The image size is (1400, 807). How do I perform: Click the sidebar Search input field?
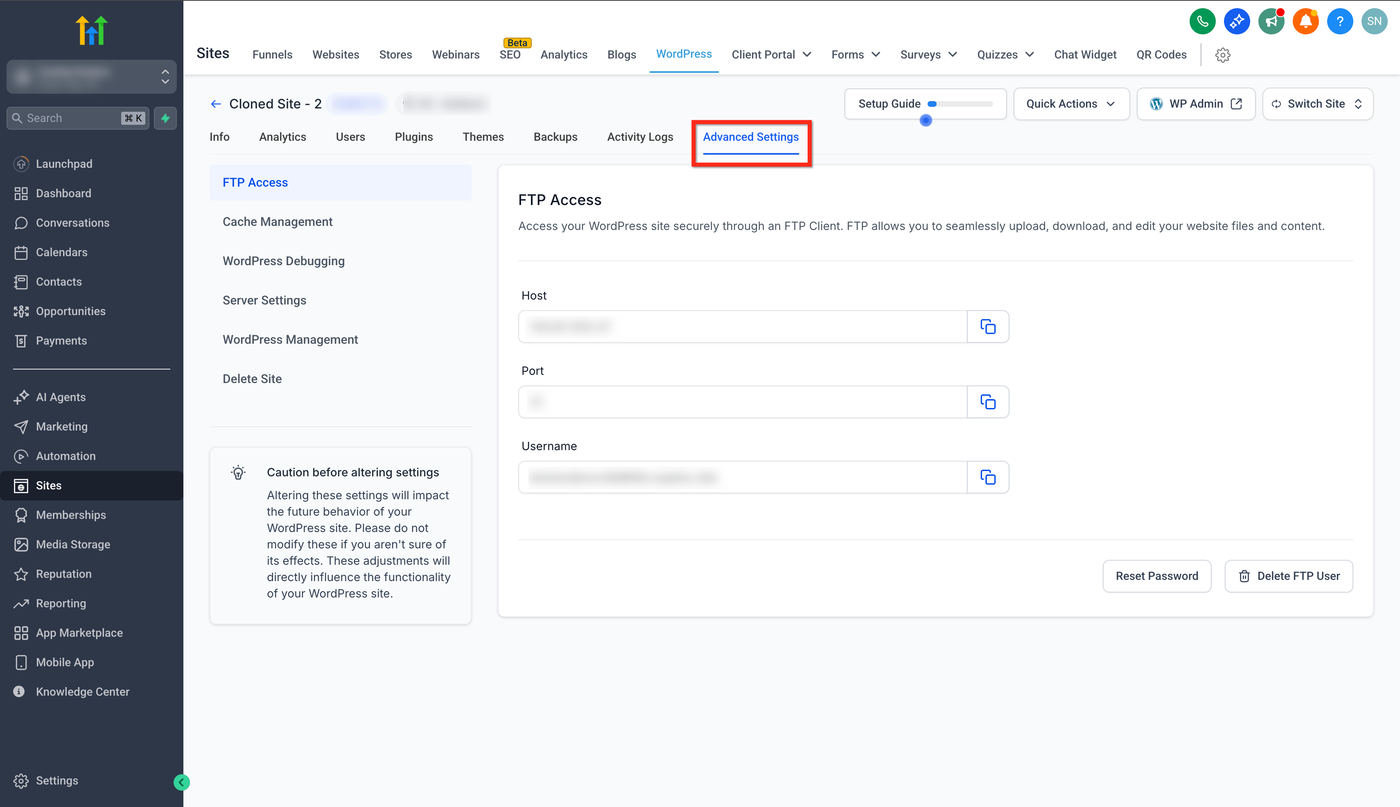tap(70, 118)
